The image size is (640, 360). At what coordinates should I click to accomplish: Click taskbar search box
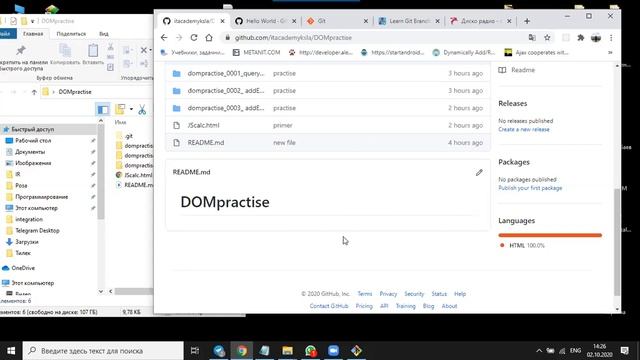click(103, 351)
